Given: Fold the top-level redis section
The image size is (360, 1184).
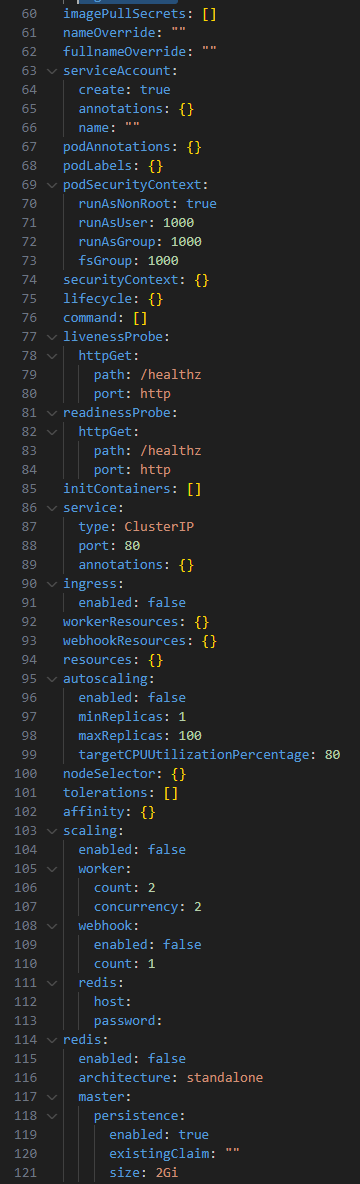Looking at the screenshot, I should click(x=51, y=1039).
